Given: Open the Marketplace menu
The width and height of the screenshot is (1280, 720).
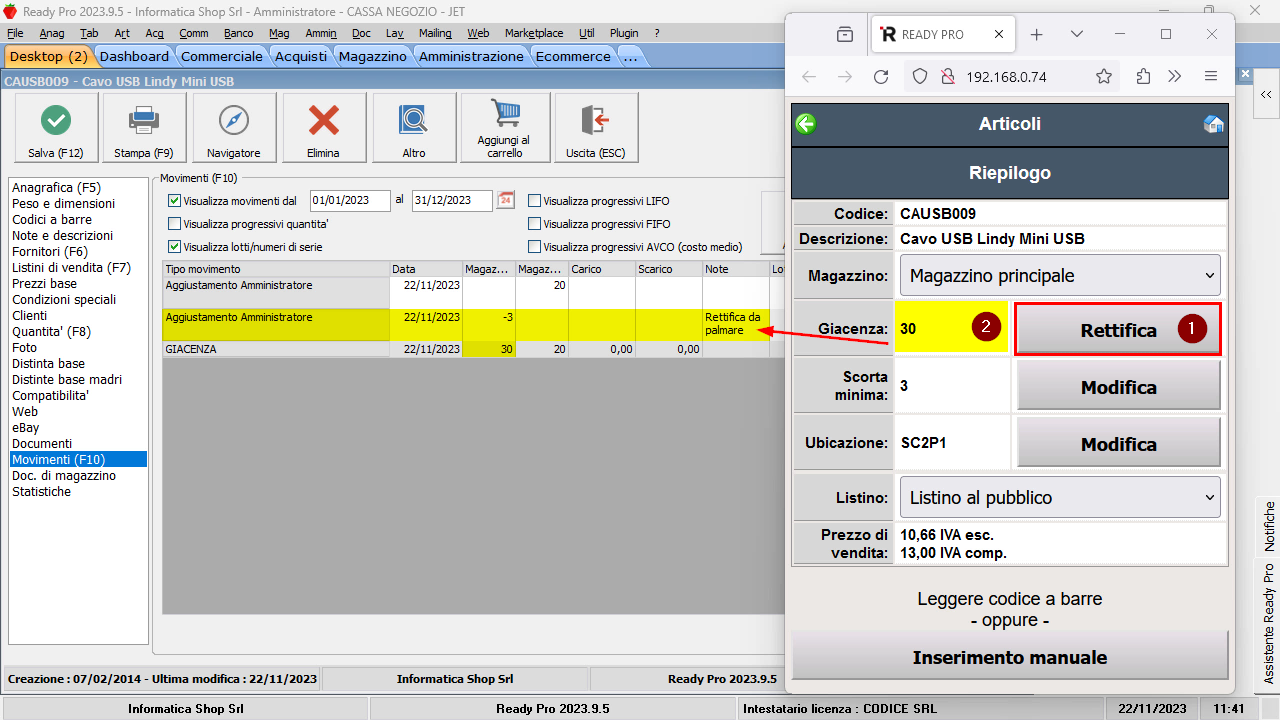Looking at the screenshot, I should pyautogui.click(x=534, y=33).
